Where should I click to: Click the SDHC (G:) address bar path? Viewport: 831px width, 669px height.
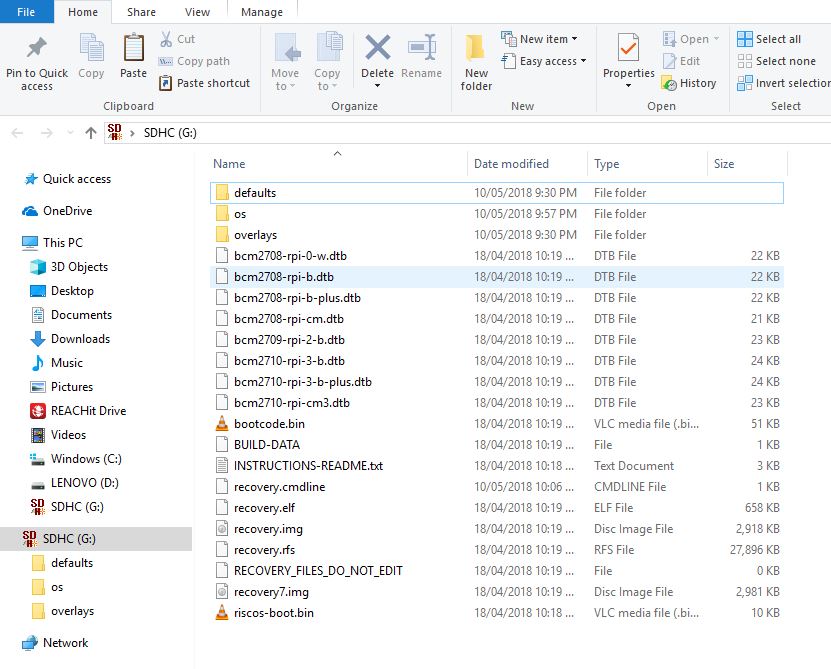(x=170, y=133)
